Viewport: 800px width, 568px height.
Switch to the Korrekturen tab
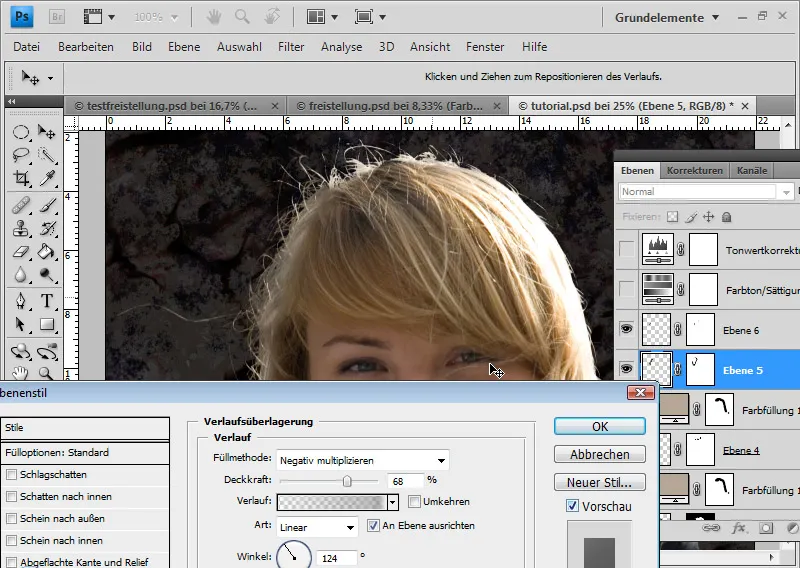[694, 170]
